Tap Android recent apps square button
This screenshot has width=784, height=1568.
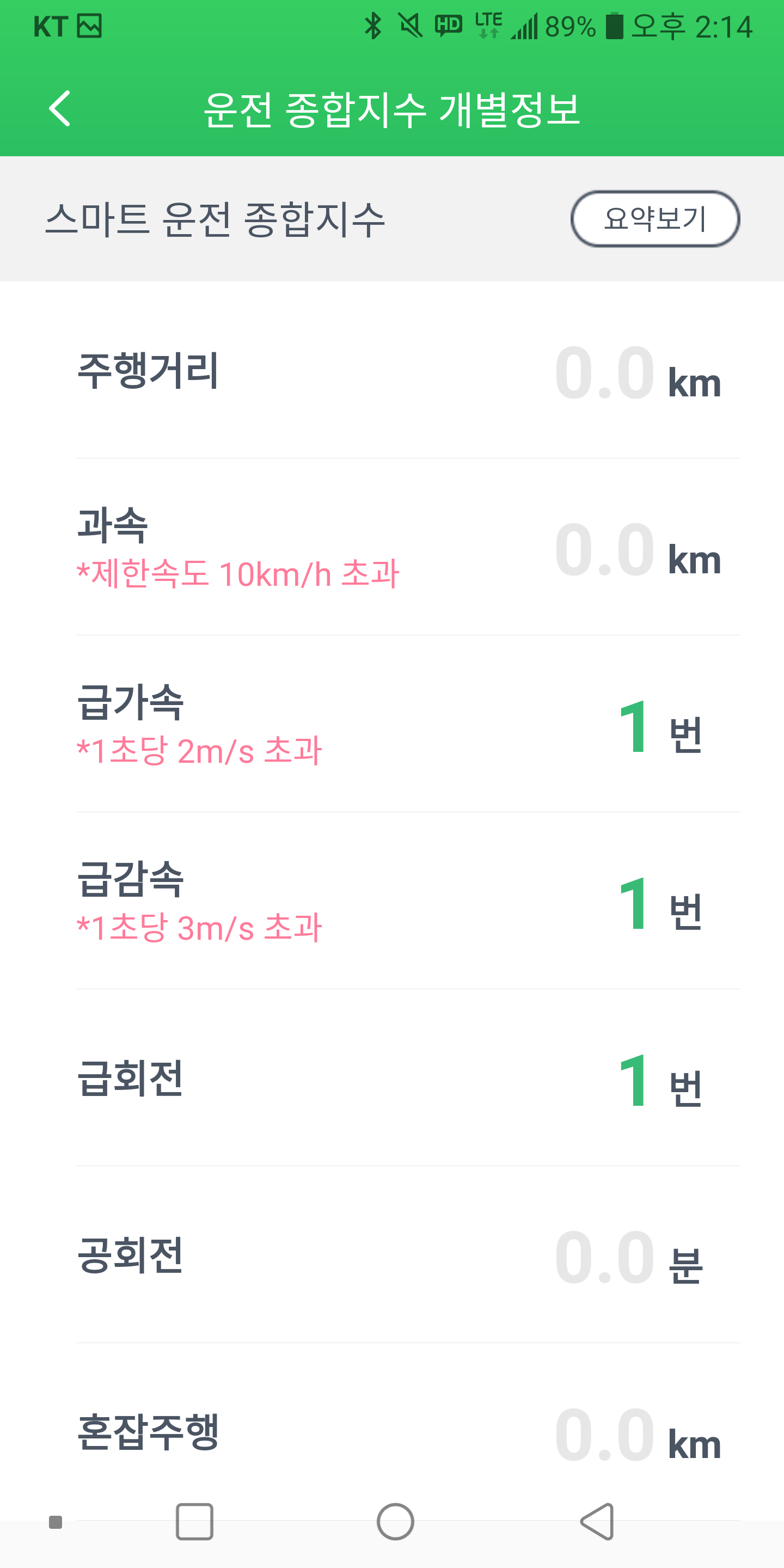pyautogui.click(x=194, y=1521)
